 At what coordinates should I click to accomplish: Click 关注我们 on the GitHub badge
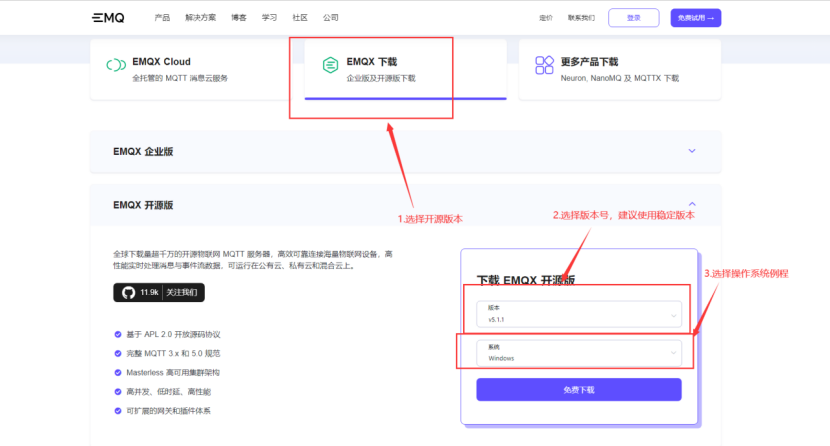pos(182,293)
